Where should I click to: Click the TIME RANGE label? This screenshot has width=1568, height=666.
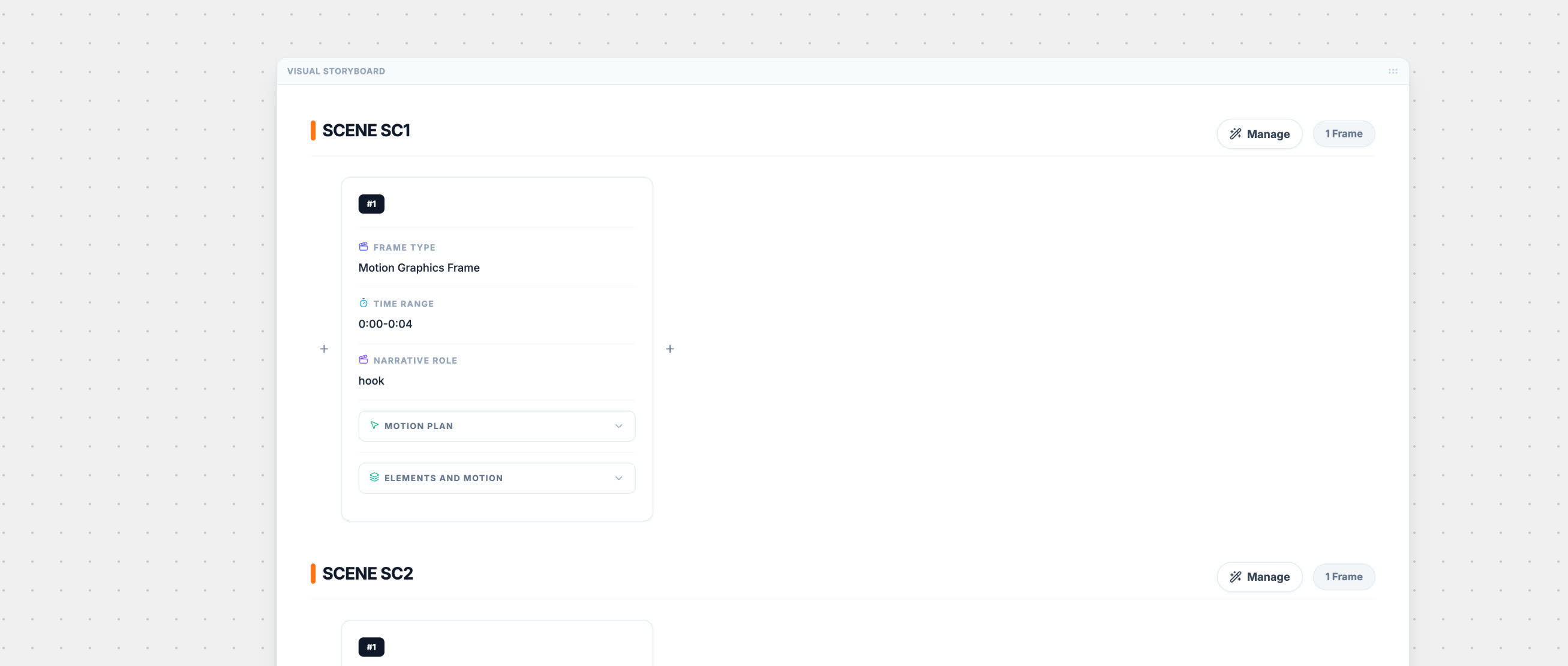point(404,304)
